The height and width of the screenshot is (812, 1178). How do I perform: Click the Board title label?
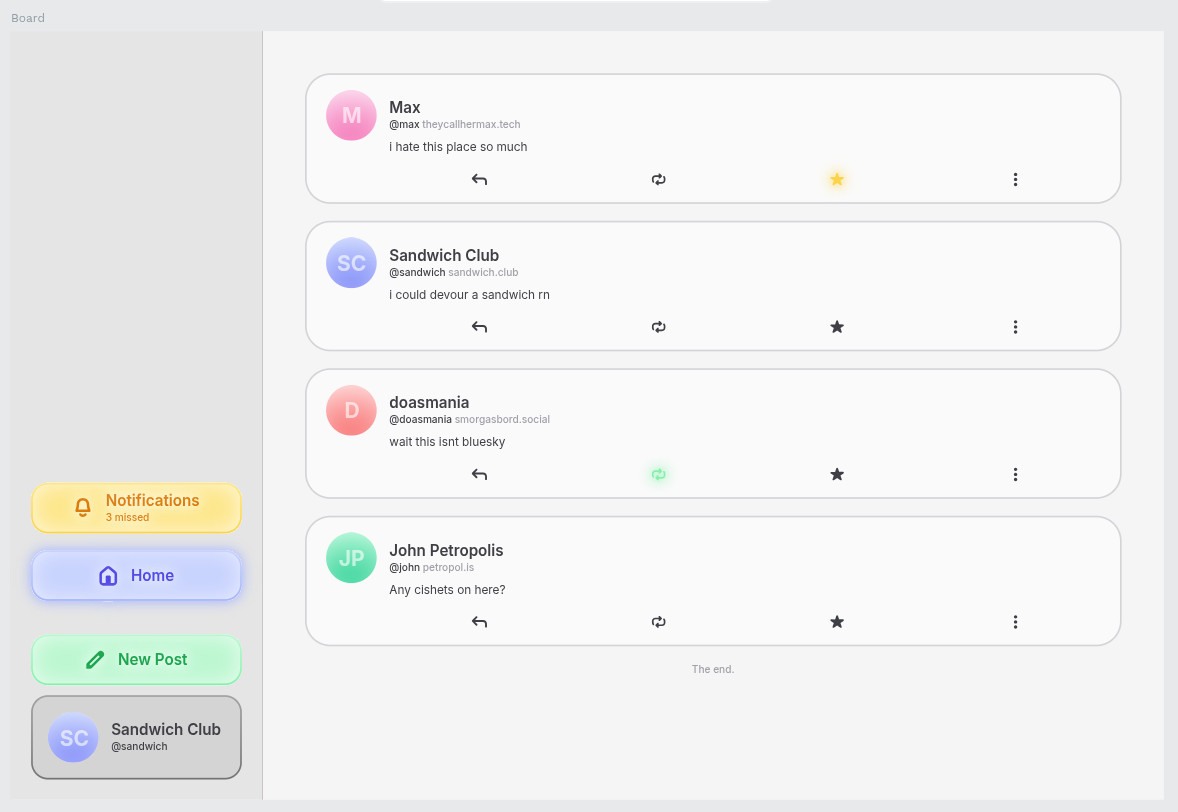coord(28,18)
